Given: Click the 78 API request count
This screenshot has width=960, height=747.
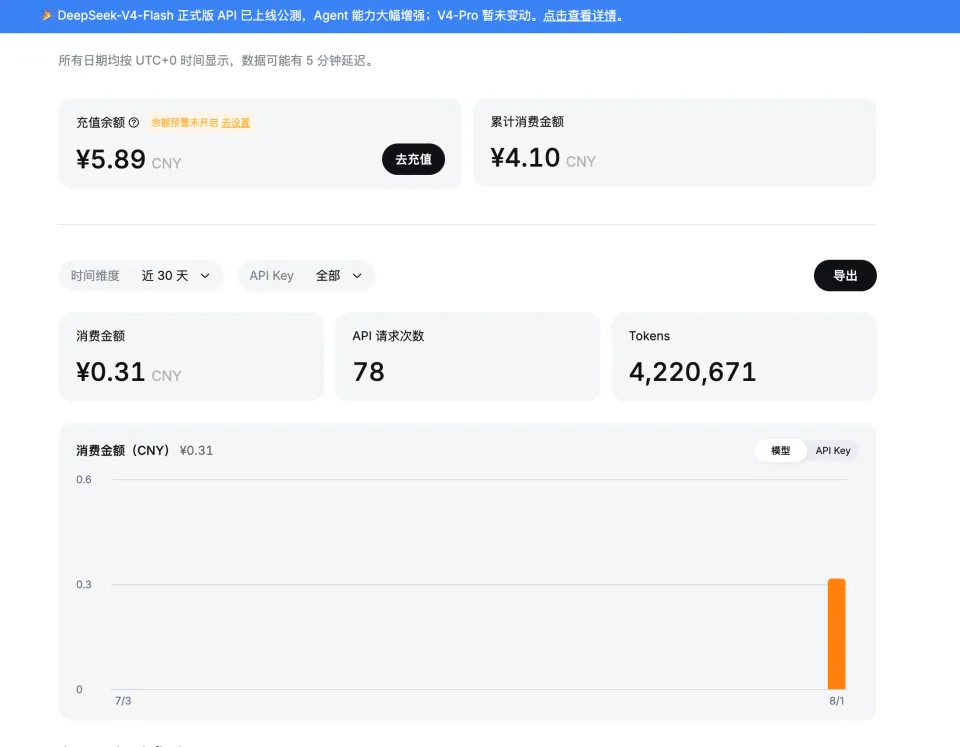Looking at the screenshot, I should pyautogui.click(x=369, y=372).
